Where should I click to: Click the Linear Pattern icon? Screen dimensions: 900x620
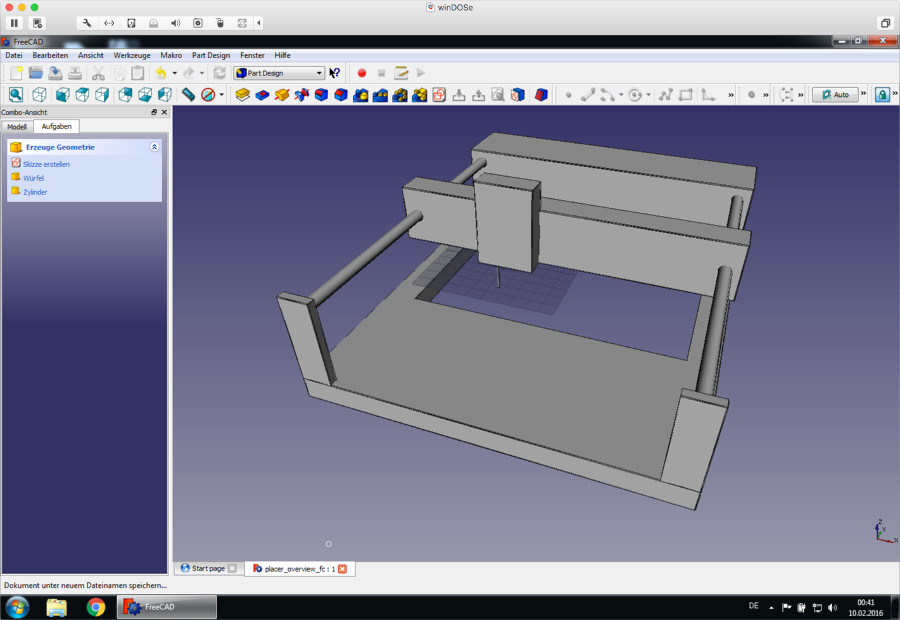(380, 95)
